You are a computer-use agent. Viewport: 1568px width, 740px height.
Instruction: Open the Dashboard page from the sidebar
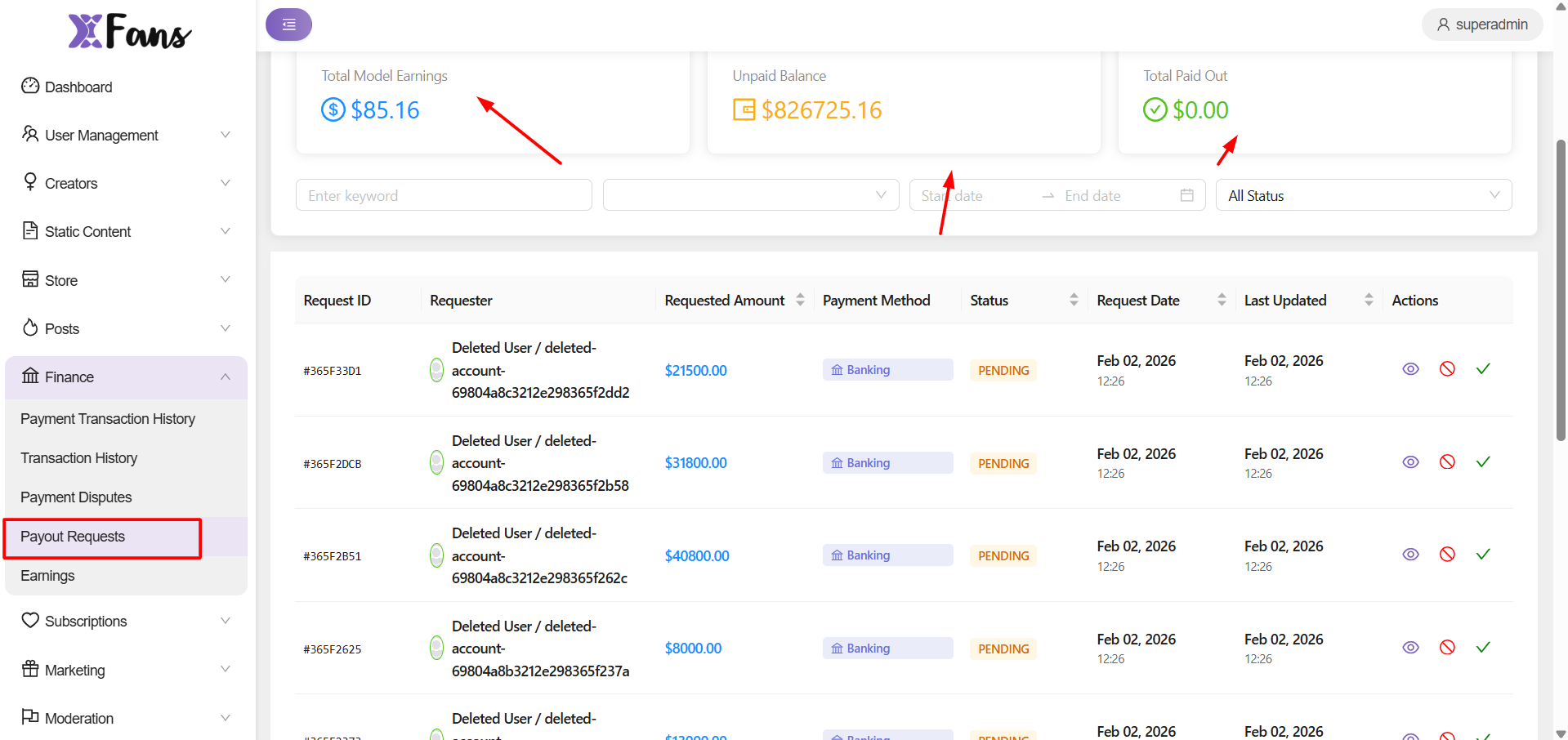[78, 87]
